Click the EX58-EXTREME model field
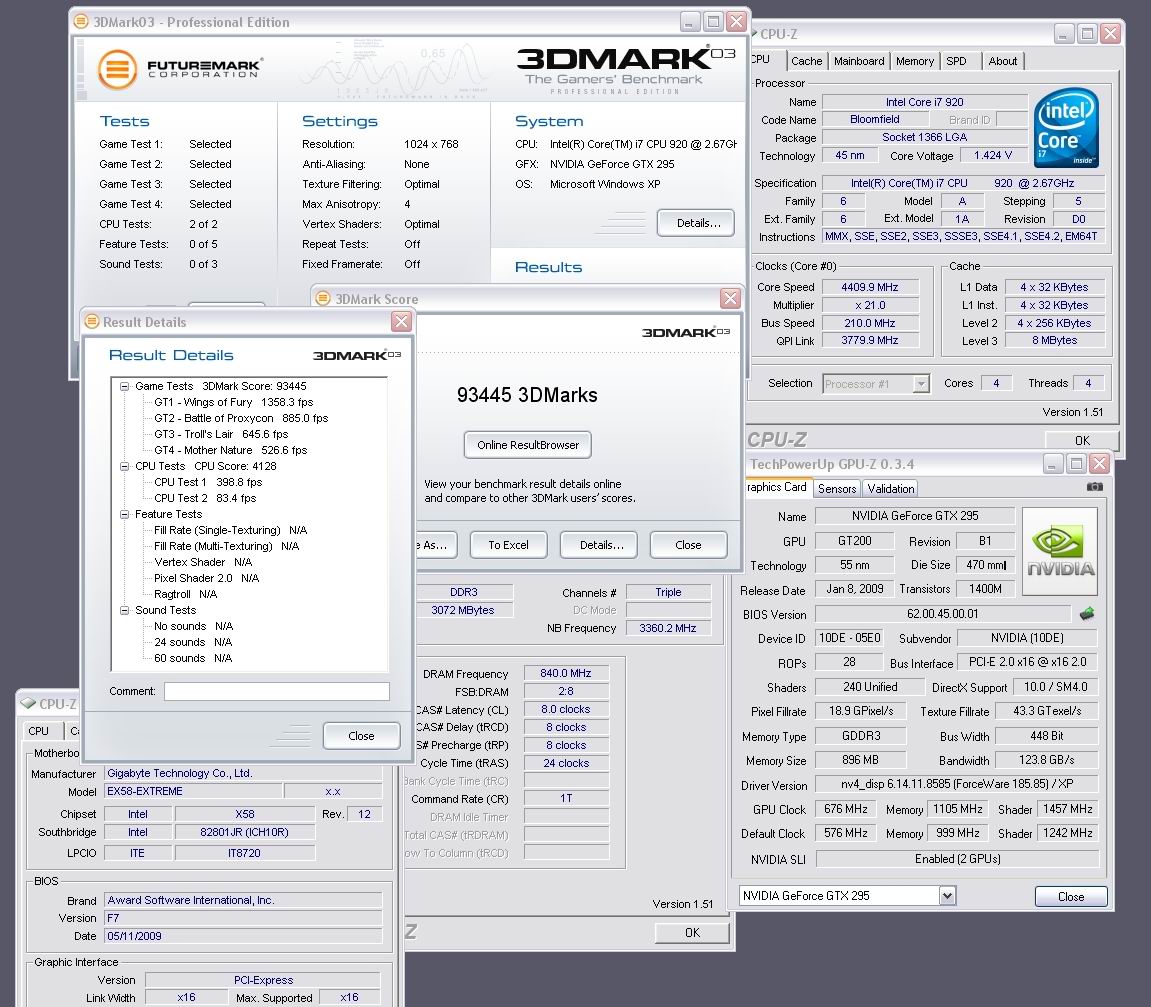This screenshot has height=1007, width=1151. click(x=193, y=791)
